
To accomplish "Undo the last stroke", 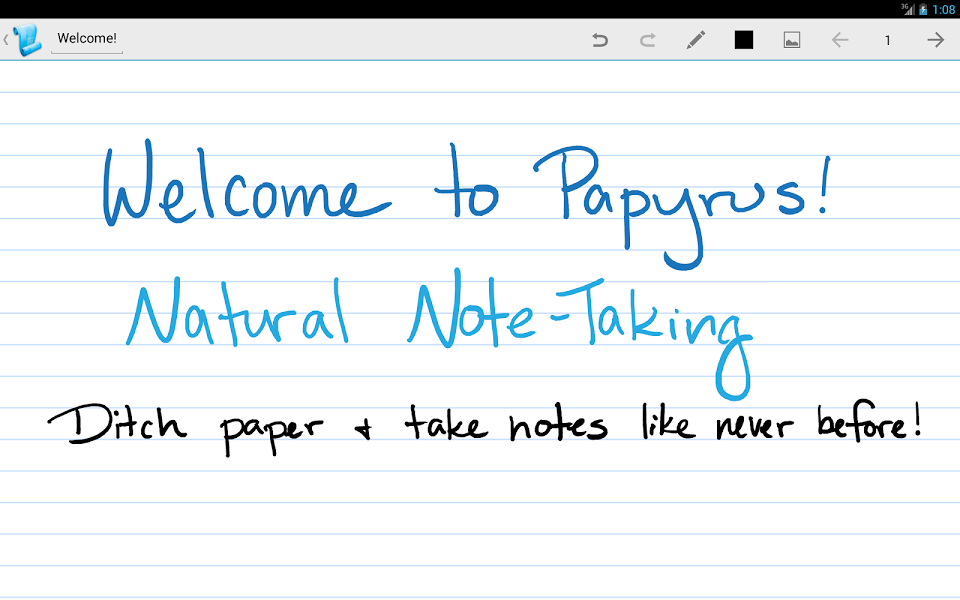I will (x=600, y=40).
